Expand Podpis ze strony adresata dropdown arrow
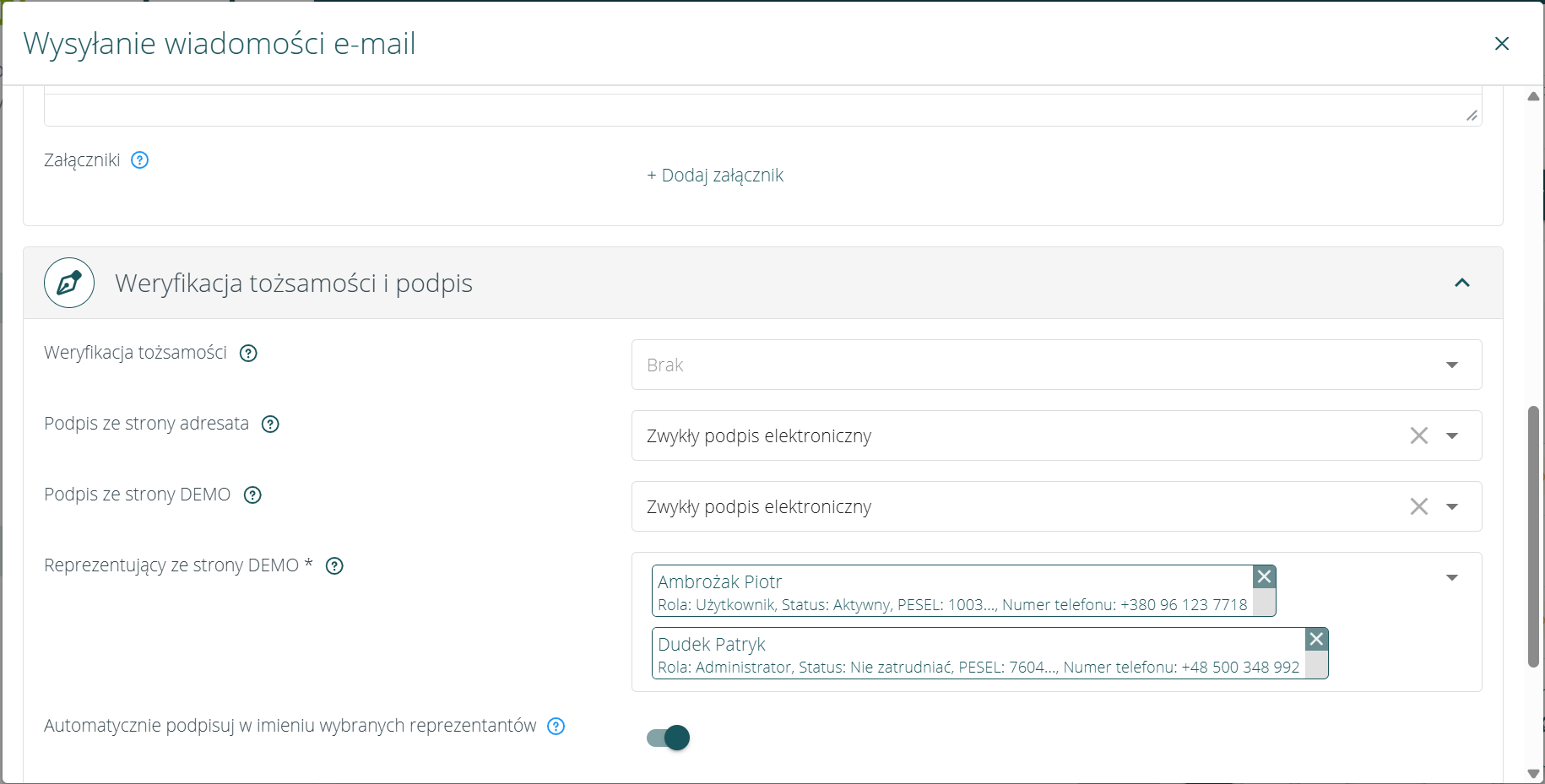This screenshot has width=1545, height=784. (x=1451, y=435)
